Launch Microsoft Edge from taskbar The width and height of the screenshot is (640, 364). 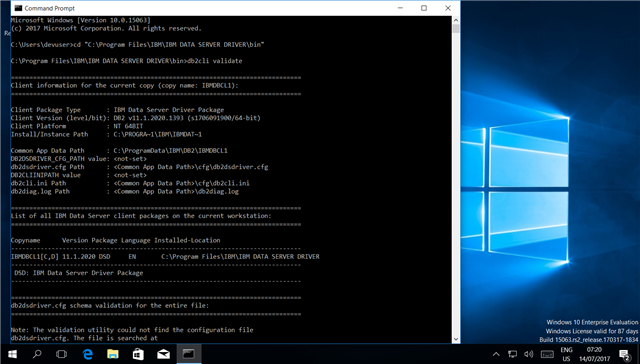[x=88, y=354]
